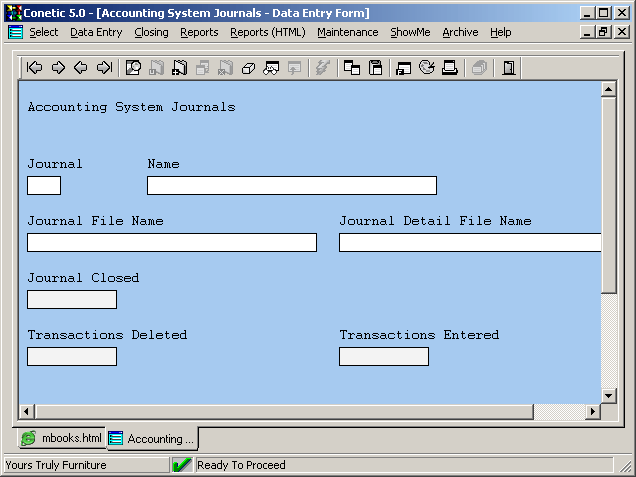Click the vertical scrollbar down arrow
Viewport: 636px width, 477px height.
pos(608,395)
